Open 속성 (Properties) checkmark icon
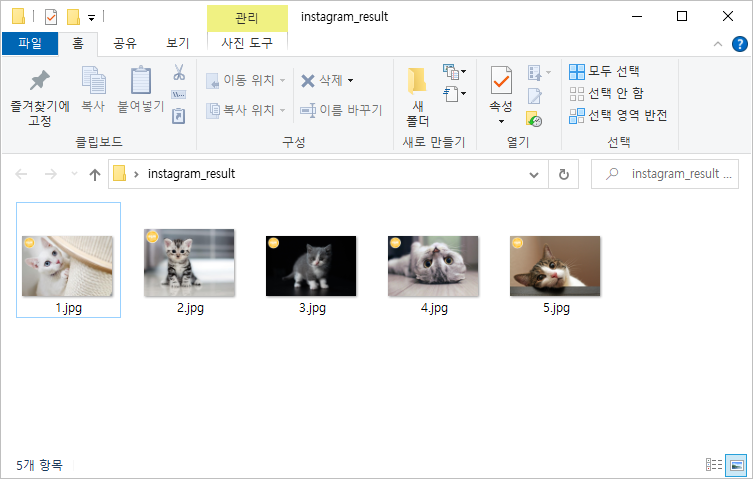753x479 pixels. 501,80
